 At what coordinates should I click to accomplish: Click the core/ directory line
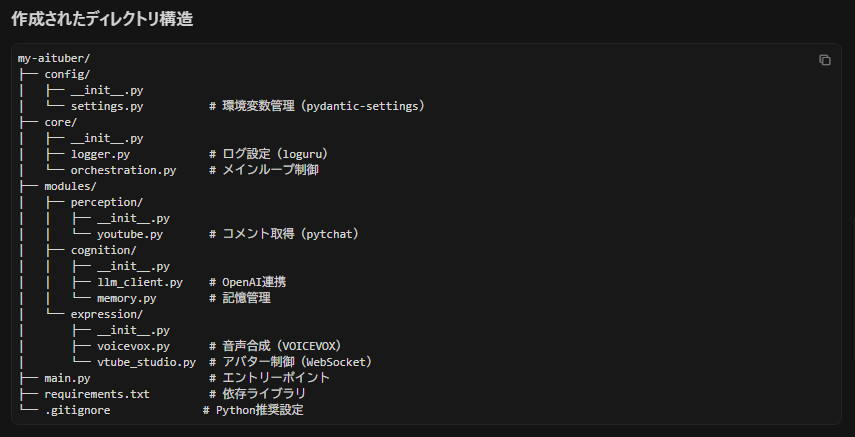(x=61, y=122)
